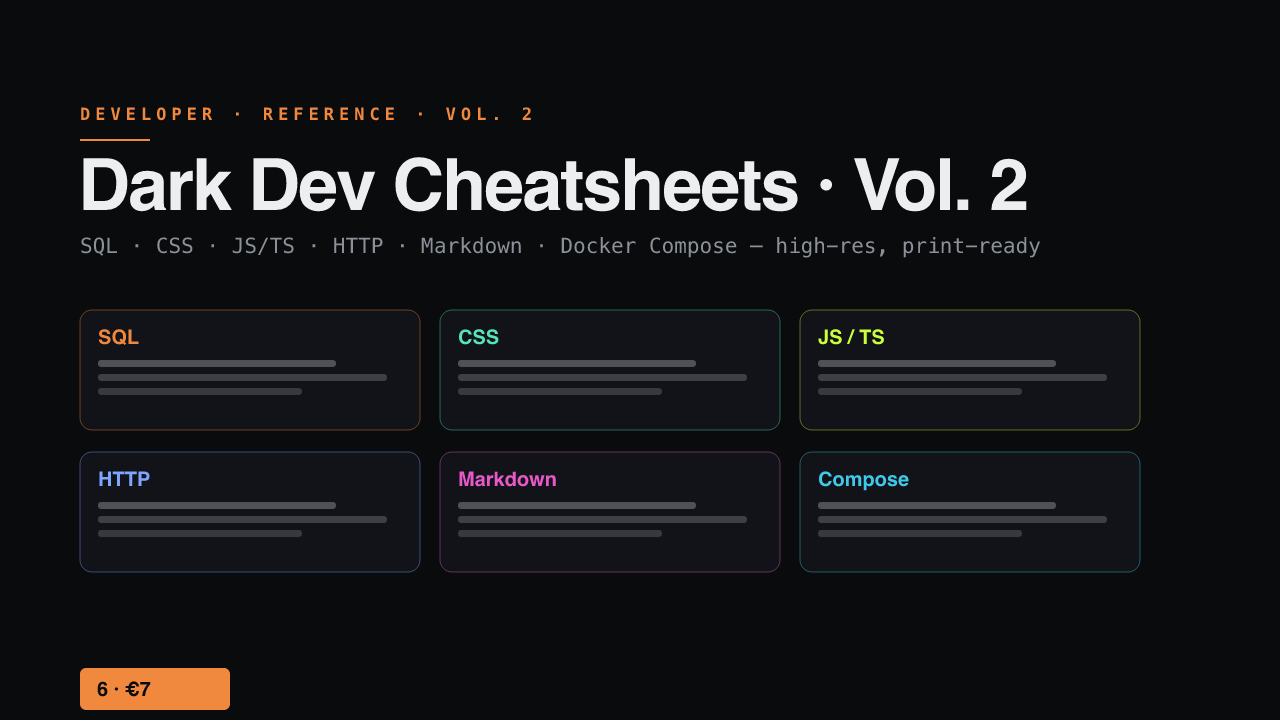Click the 'Dark Dev Cheatsheets · Vol. 2' title
The image size is (1280, 720).
tap(553, 185)
